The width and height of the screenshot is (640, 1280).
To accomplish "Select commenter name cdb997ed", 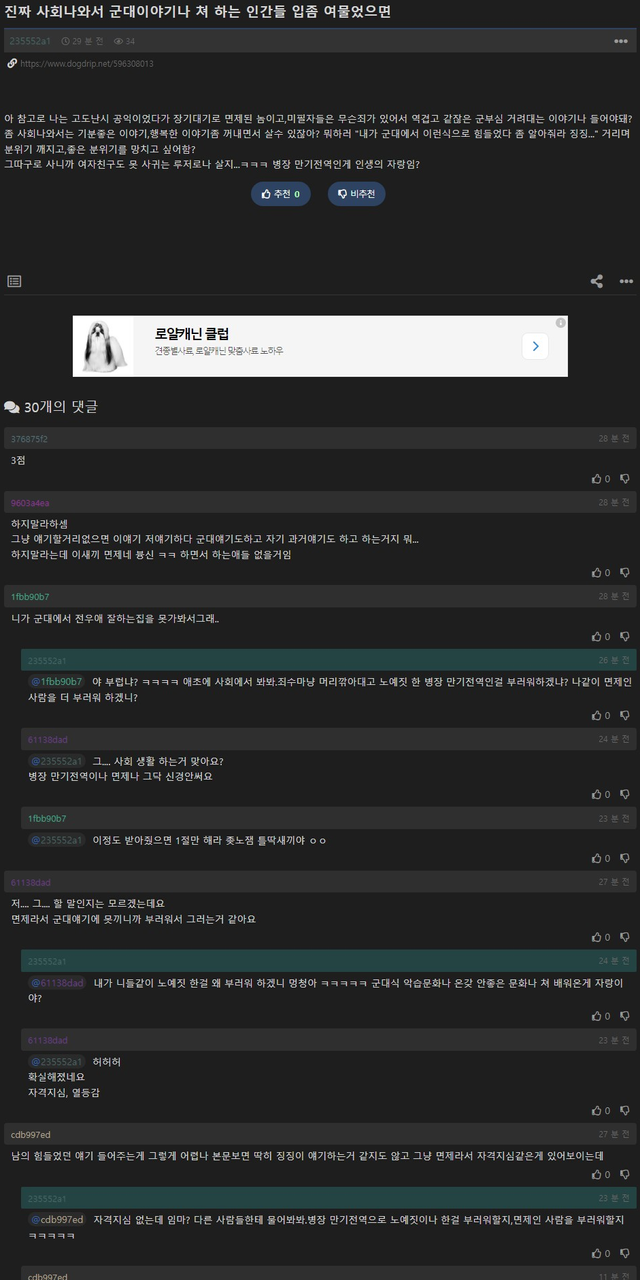I will pos(30,1134).
